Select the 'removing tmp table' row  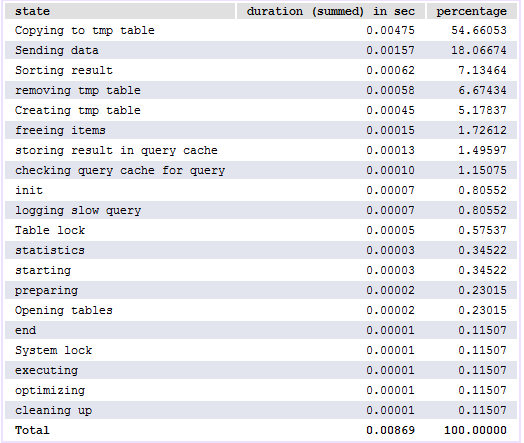[261, 90]
